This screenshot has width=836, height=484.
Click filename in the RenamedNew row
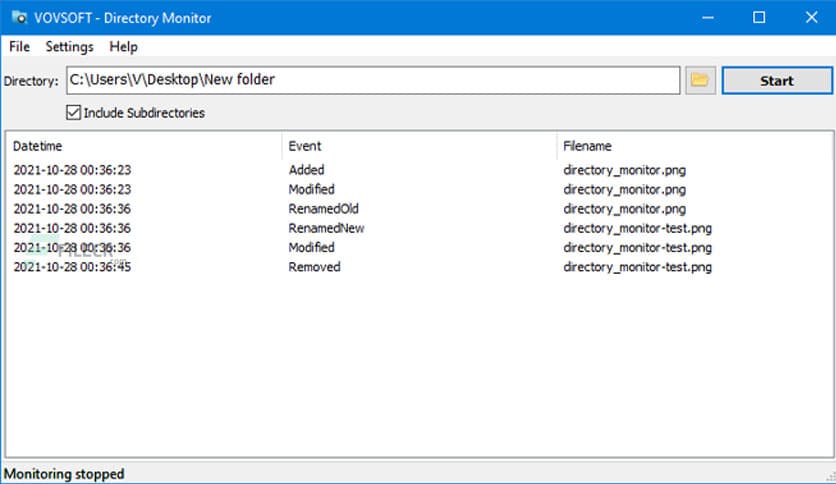[637, 228]
